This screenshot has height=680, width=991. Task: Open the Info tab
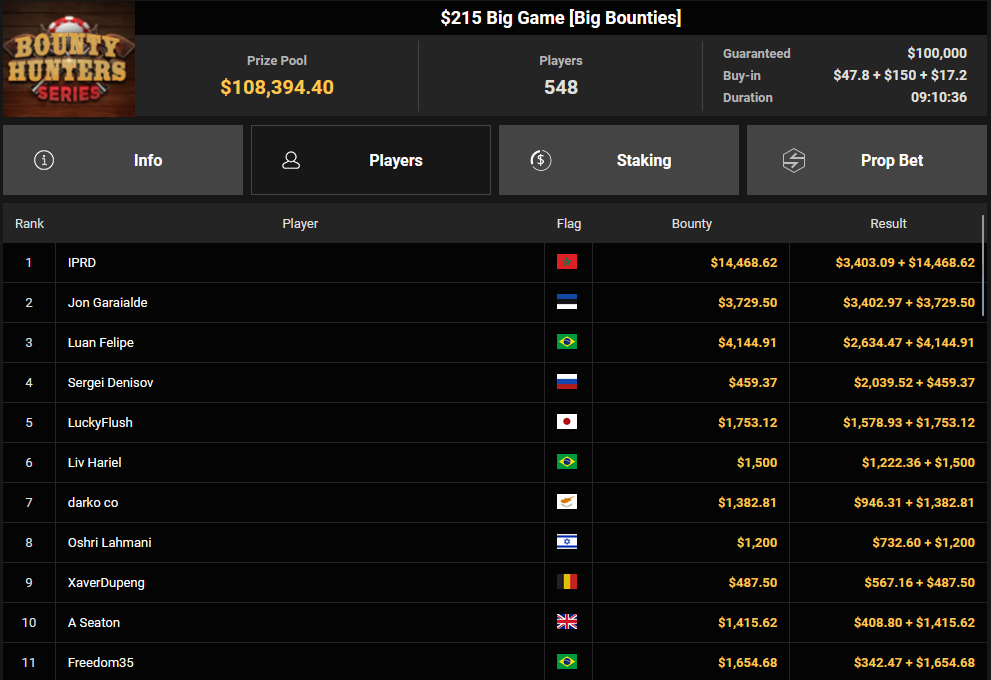(x=123, y=160)
